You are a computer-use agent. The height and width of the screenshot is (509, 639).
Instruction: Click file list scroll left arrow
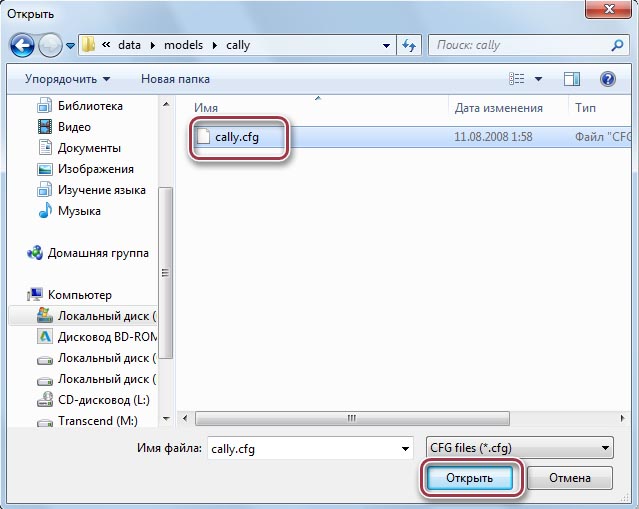point(185,418)
